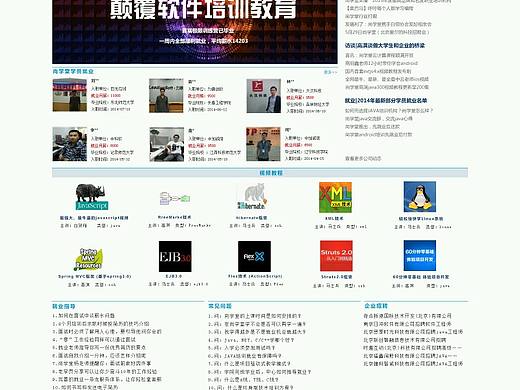Click the 常见问题 section heading
The width and height of the screenshot is (520, 390).
coord(220,306)
